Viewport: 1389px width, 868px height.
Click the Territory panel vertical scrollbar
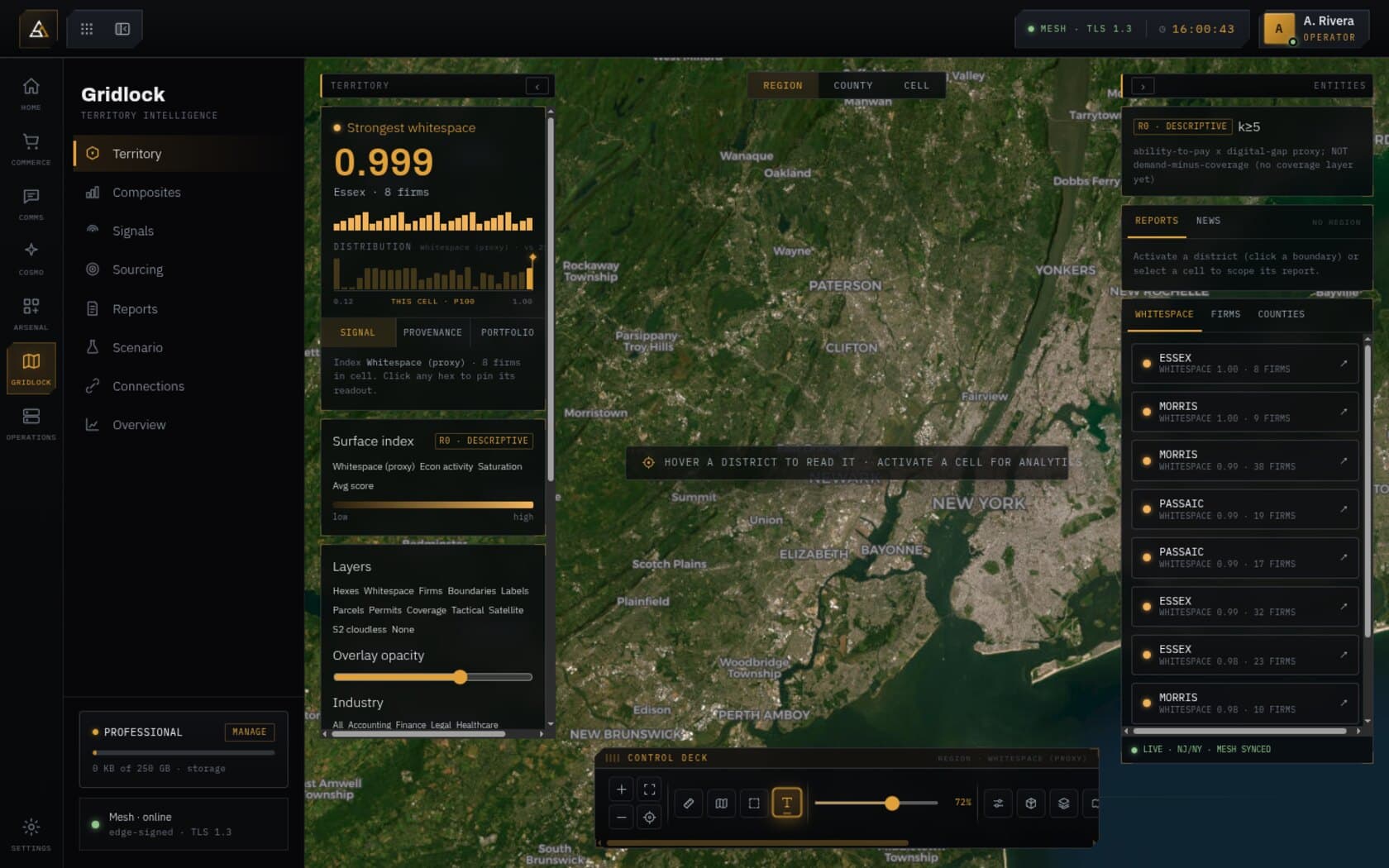click(x=550, y=299)
